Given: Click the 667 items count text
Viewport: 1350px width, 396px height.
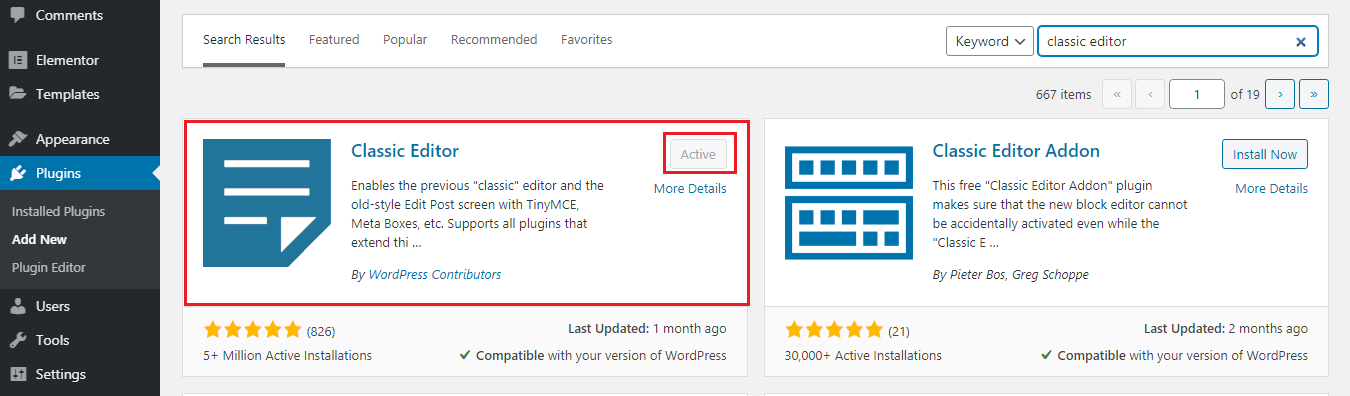Looking at the screenshot, I should [x=1063, y=94].
